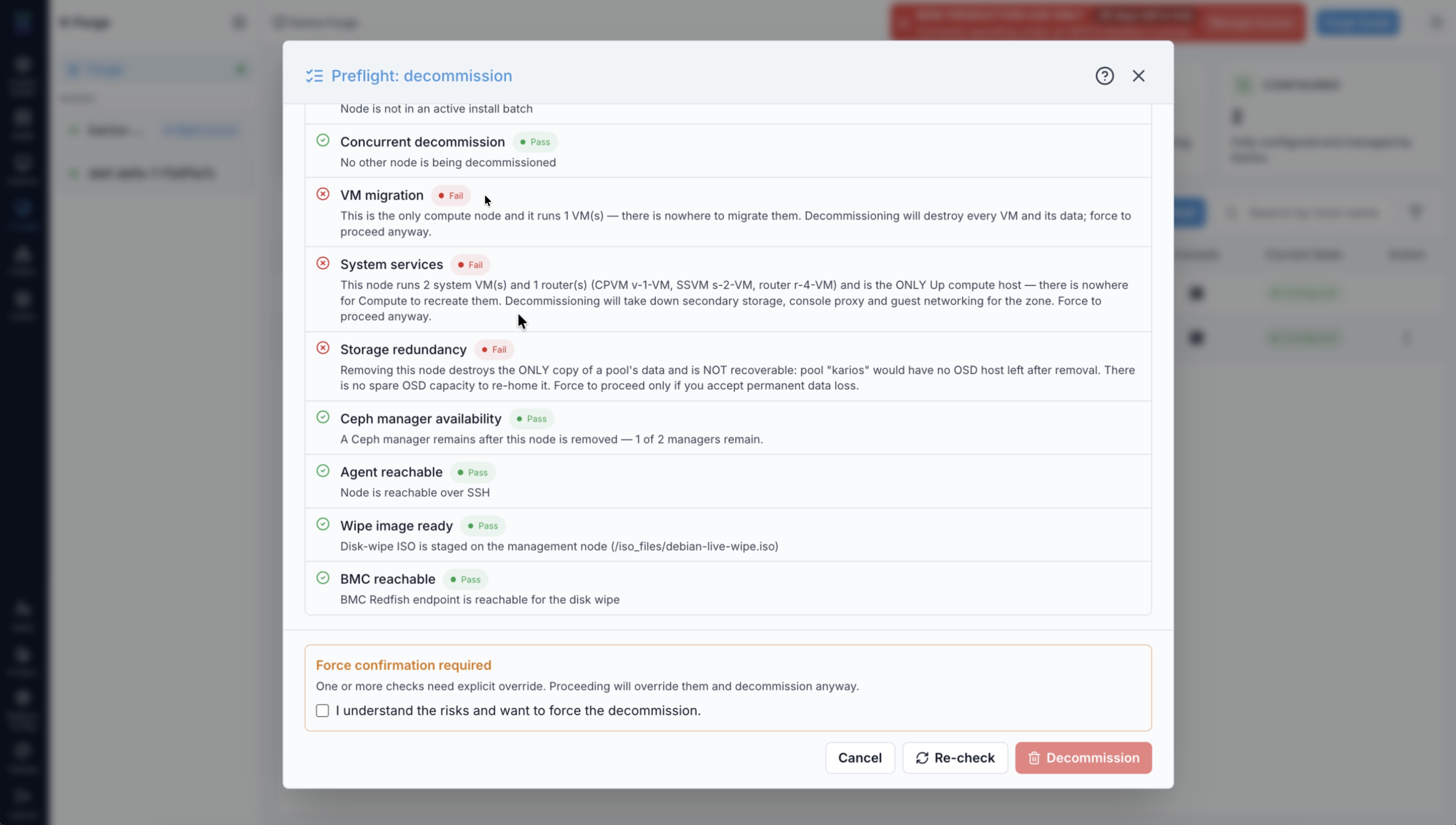Click the System services fail cross icon
This screenshot has width=1456, height=825.
pos(323,264)
